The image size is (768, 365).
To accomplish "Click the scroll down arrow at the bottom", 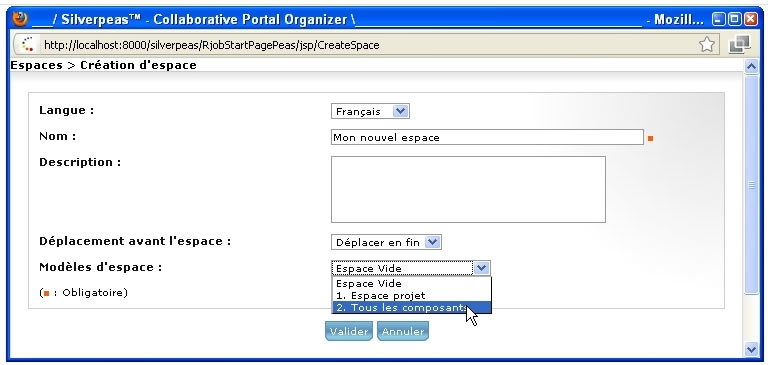I will 751,349.
